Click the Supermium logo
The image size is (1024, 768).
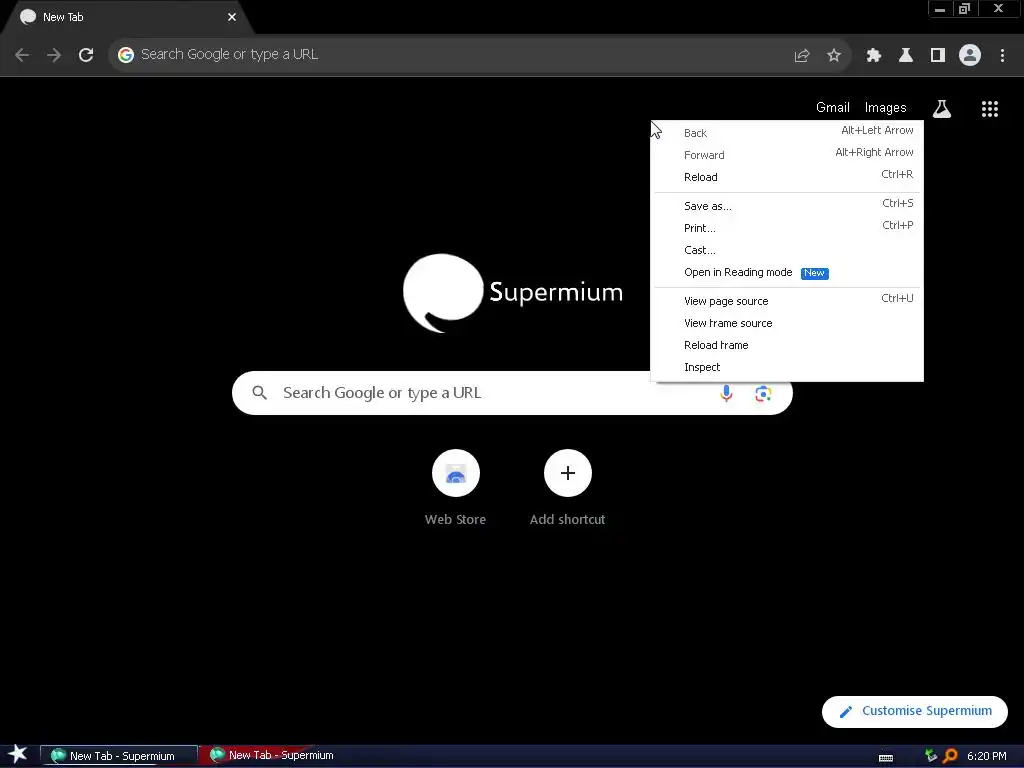(513, 293)
